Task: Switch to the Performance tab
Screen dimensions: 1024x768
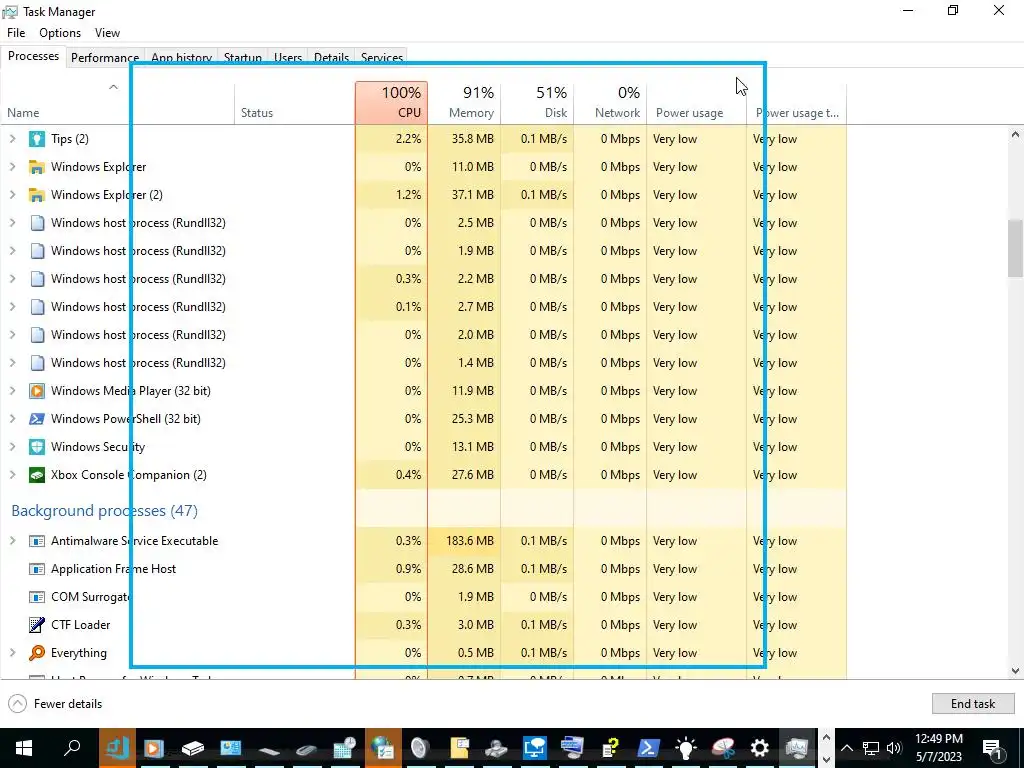Action: [104, 57]
